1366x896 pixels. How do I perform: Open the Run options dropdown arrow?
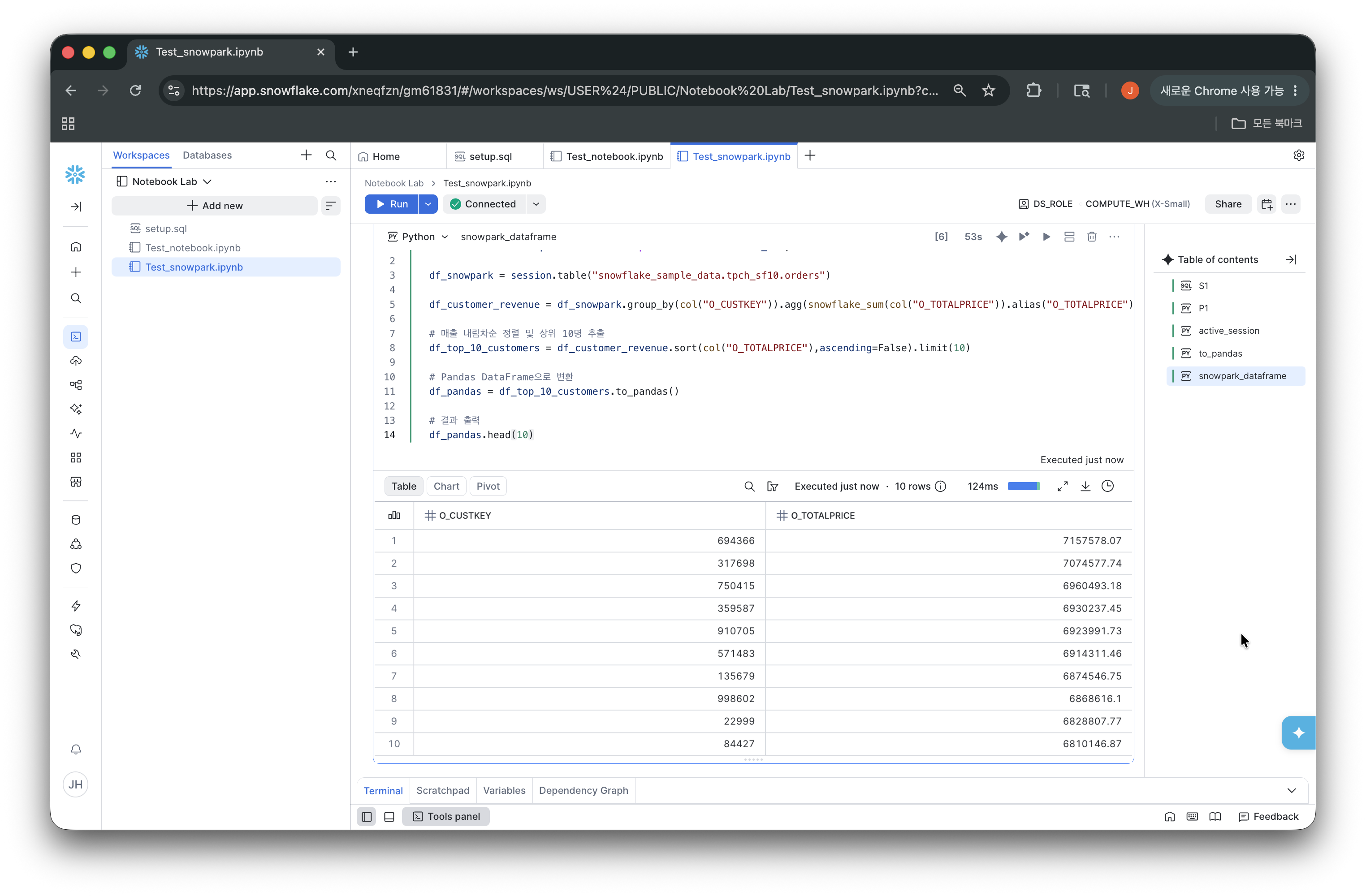(x=428, y=204)
